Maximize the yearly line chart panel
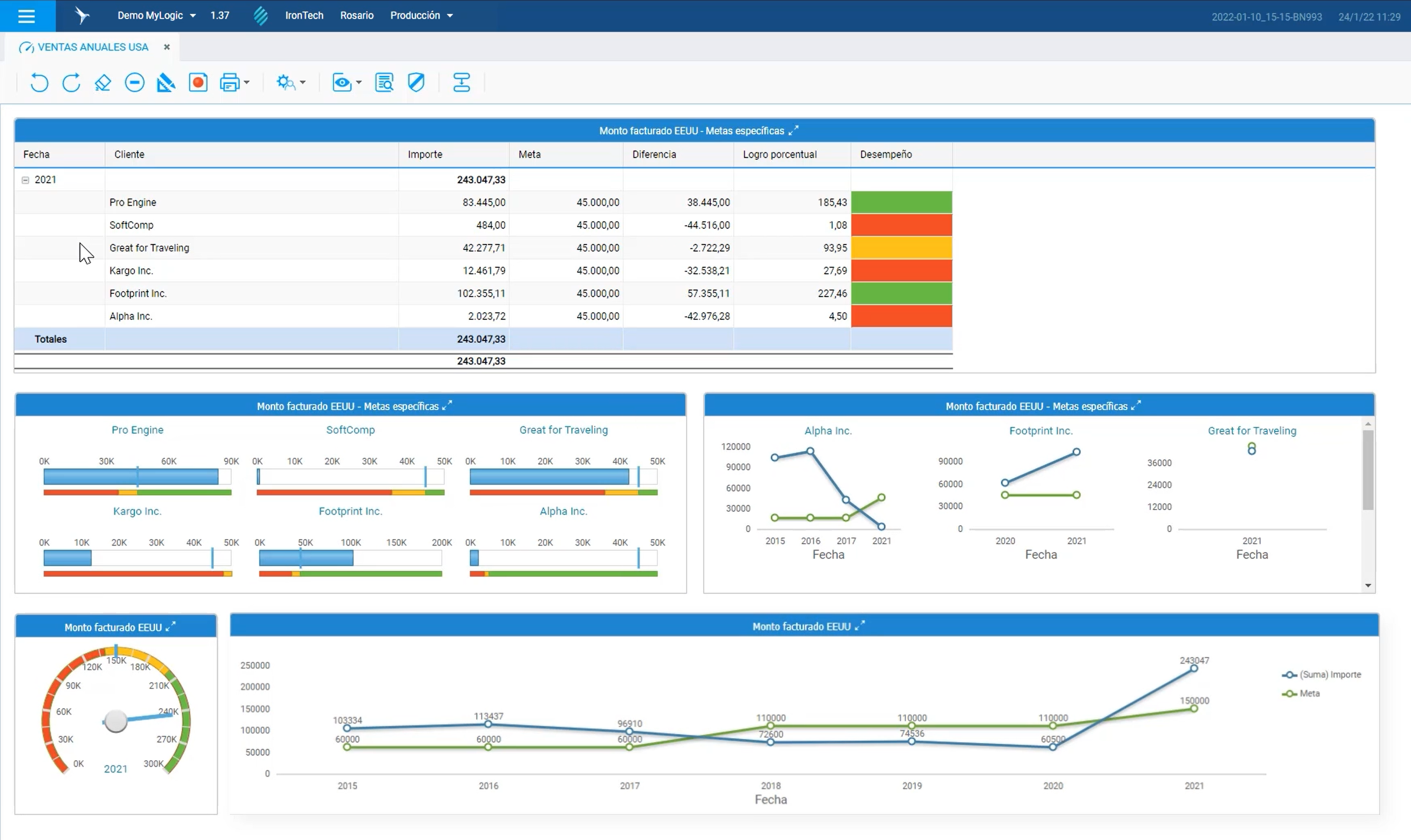This screenshot has width=1411, height=840. tap(860, 626)
